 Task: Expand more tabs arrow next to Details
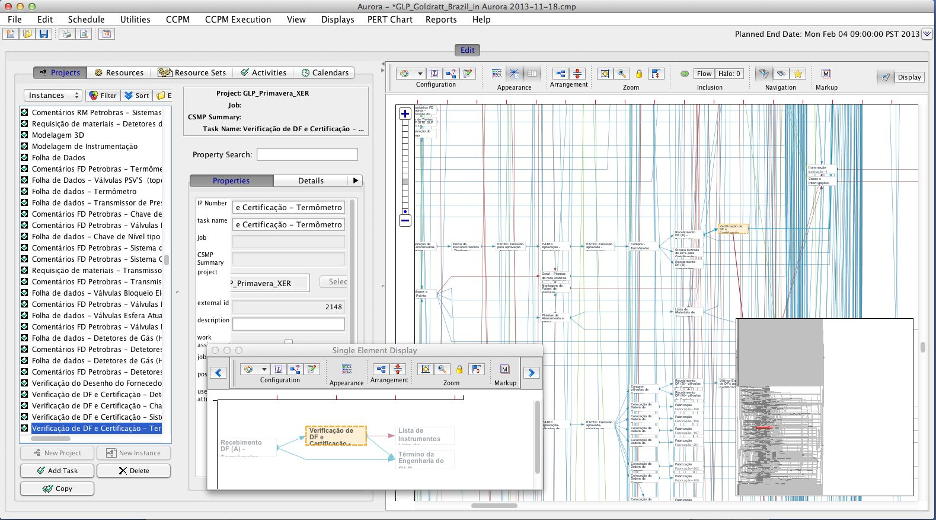click(x=355, y=181)
